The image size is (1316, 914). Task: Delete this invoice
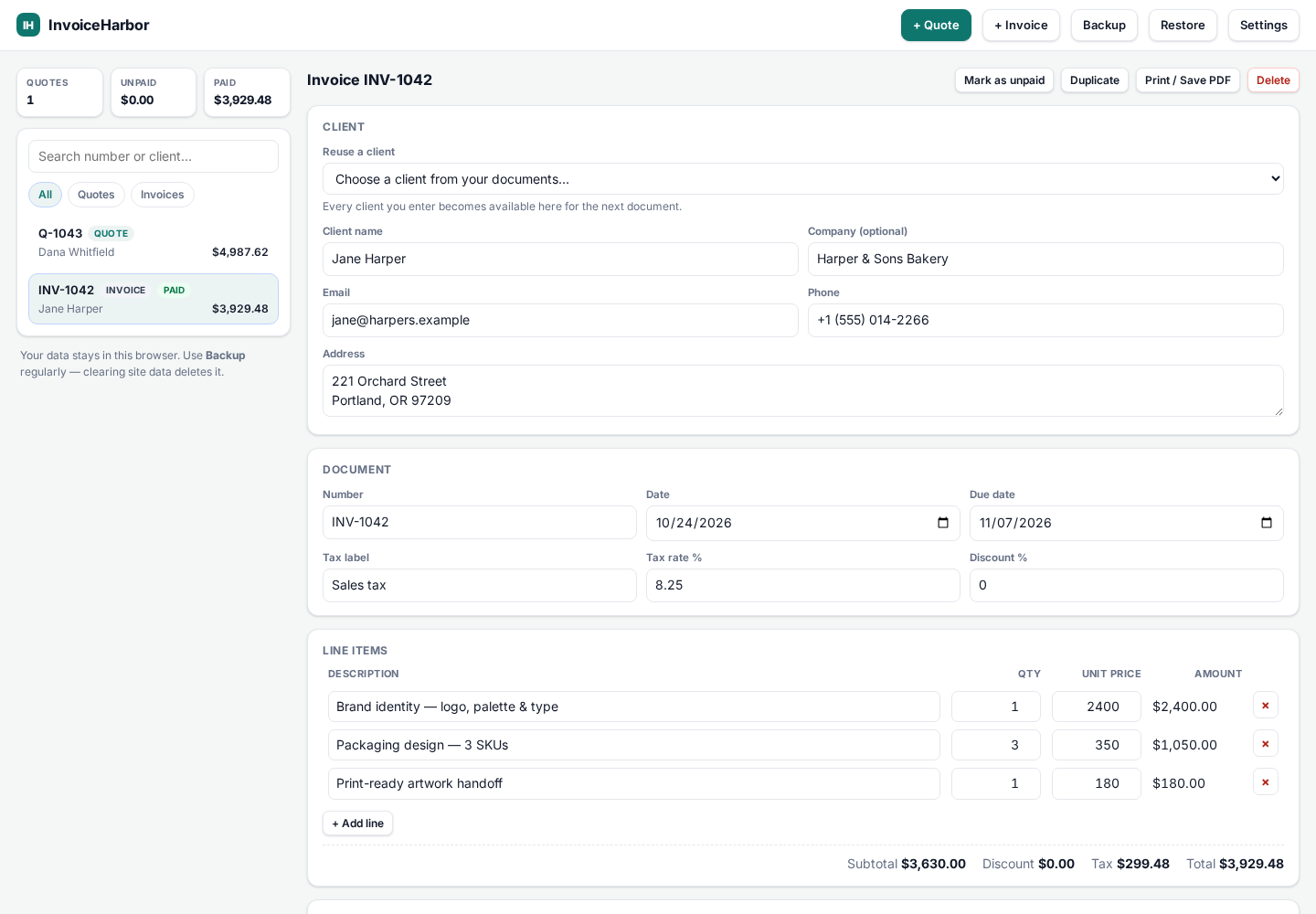[x=1273, y=80]
